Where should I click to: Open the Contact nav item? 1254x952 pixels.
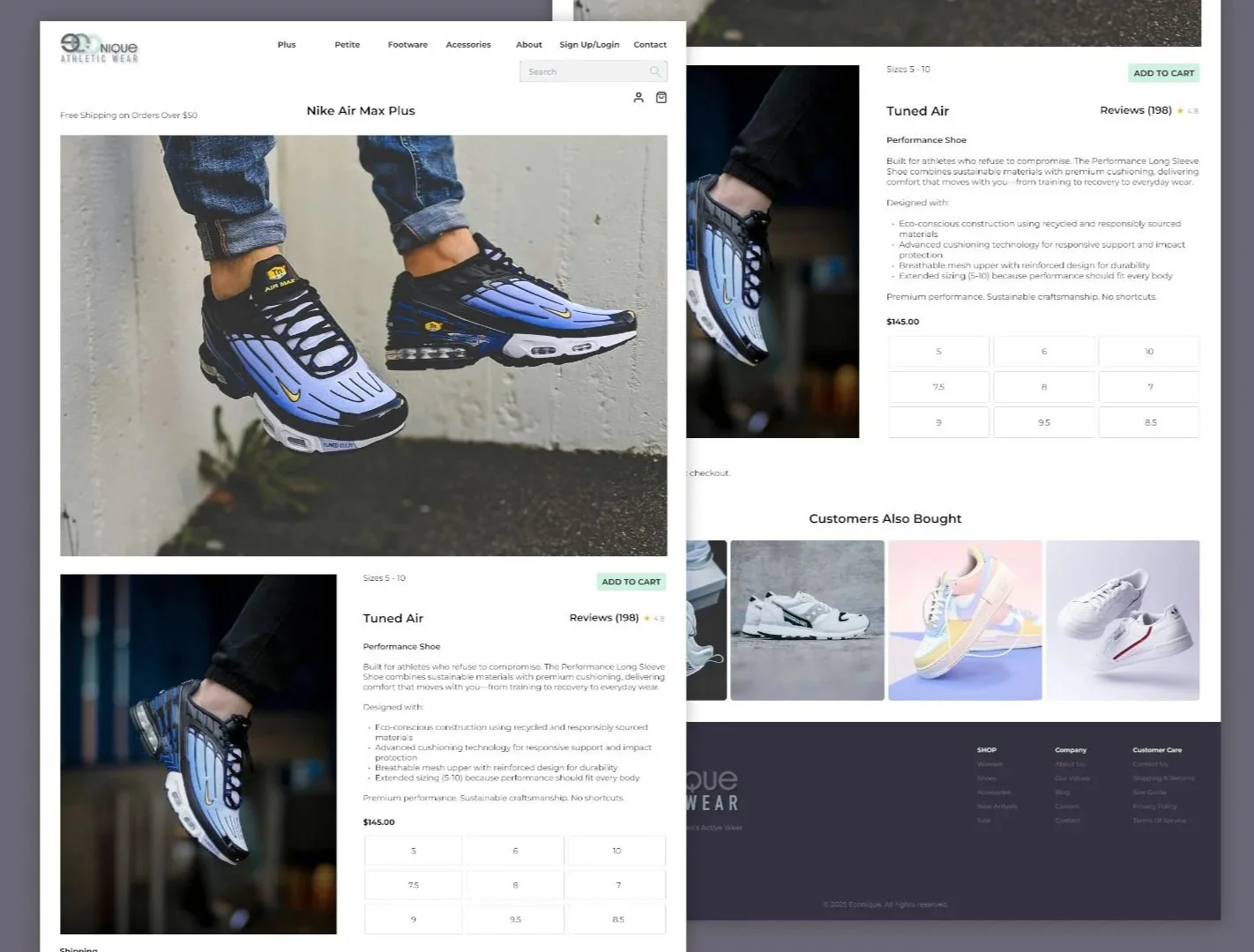[x=650, y=44]
